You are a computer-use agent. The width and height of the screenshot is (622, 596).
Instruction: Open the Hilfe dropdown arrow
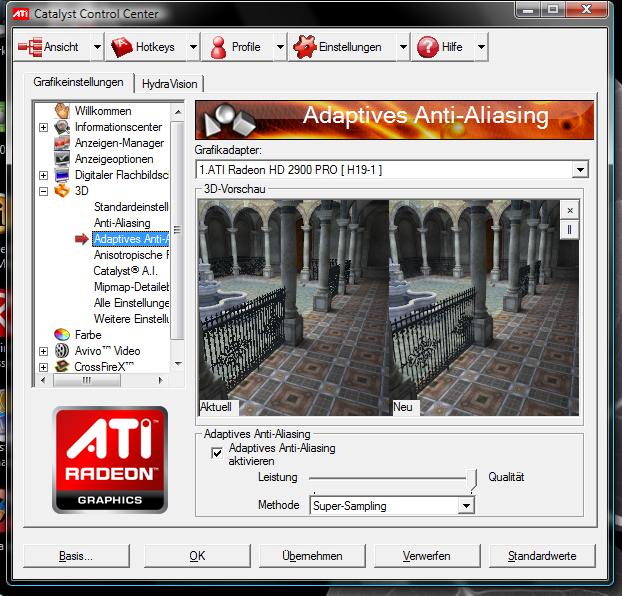pos(481,47)
